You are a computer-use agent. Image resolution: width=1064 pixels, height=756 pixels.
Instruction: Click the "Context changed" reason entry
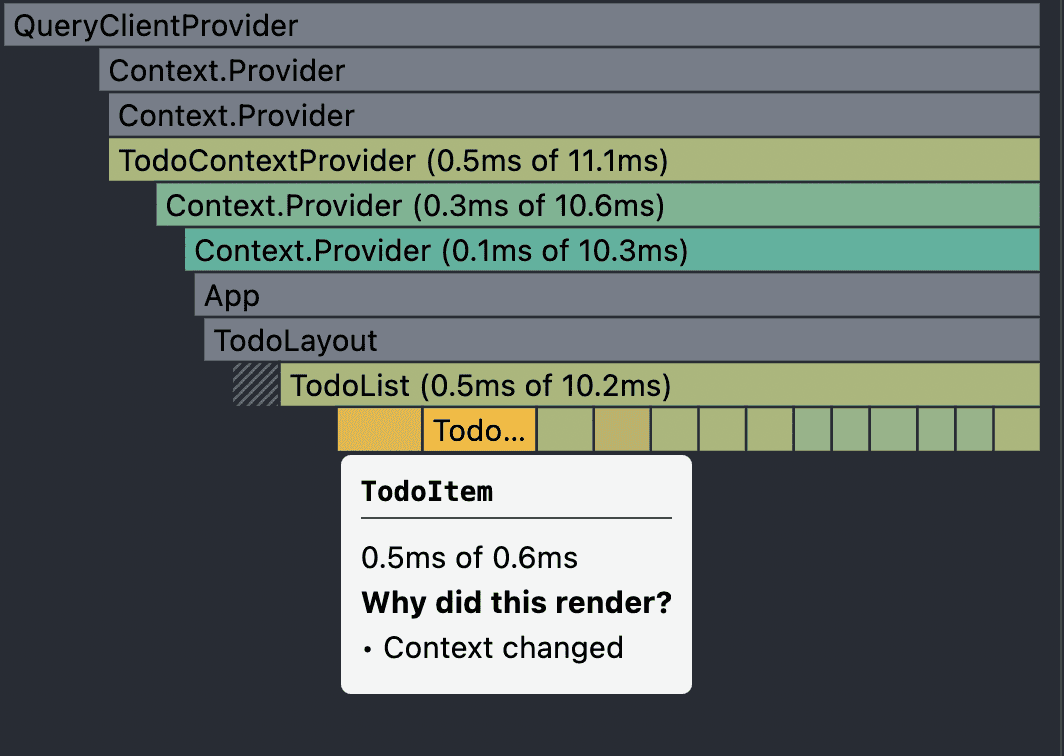[x=503, y=647]
